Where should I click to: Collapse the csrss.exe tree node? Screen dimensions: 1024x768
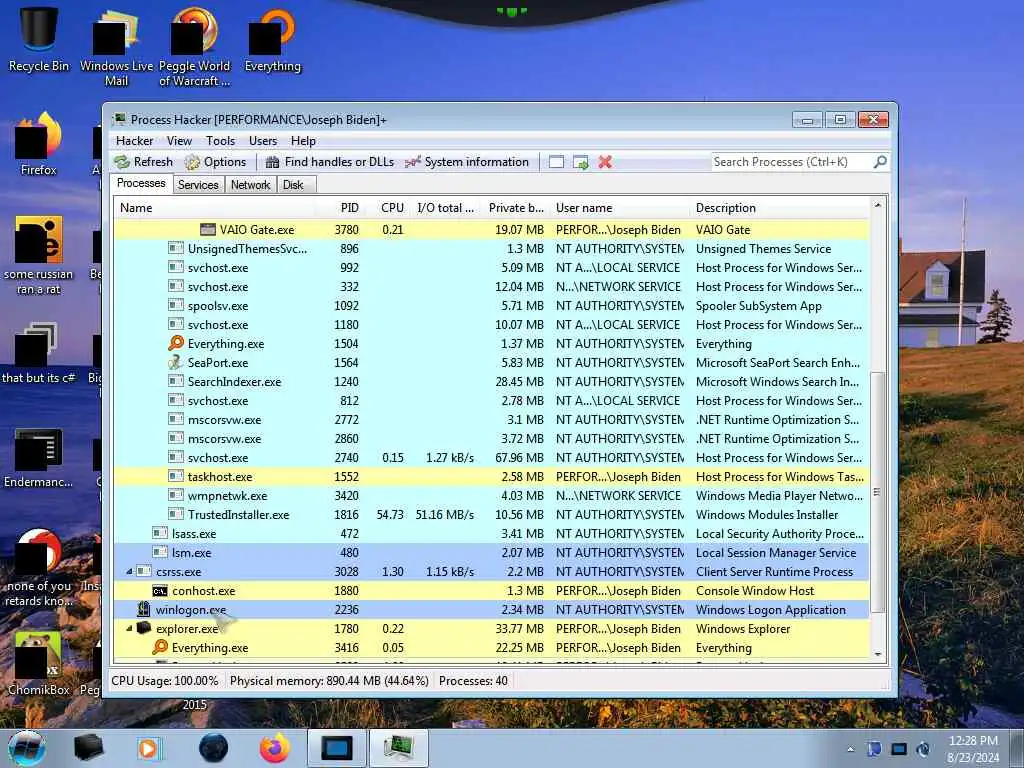point(129,571)
